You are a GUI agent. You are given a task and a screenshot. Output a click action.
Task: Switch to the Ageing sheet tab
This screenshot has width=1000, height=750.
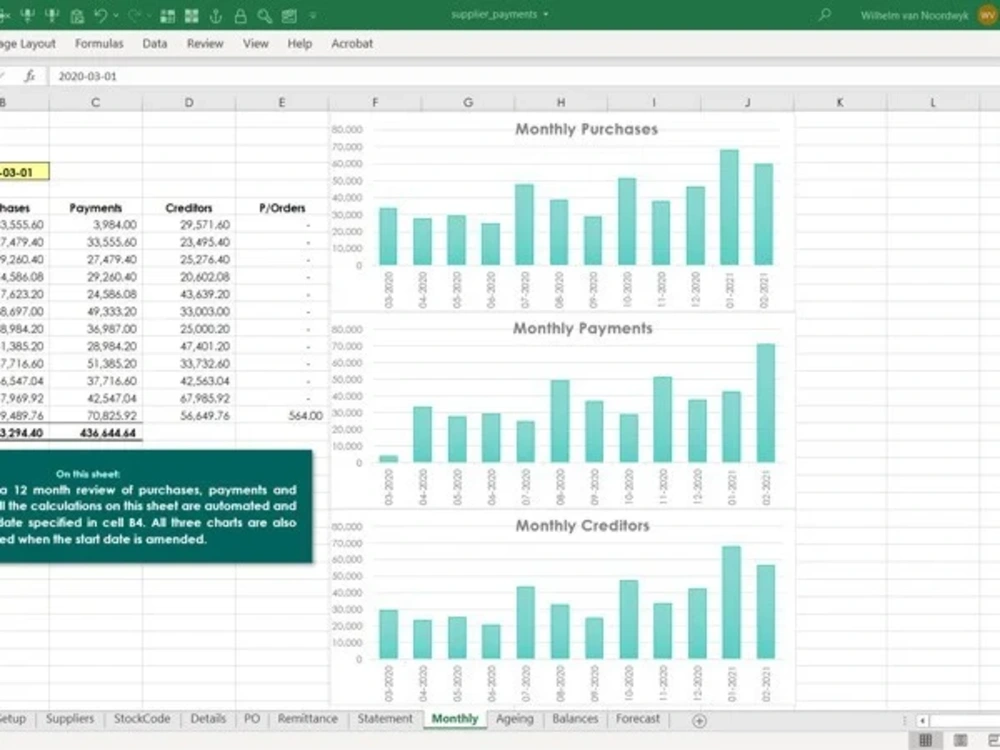pyautogui.click(x=514, y=719)
